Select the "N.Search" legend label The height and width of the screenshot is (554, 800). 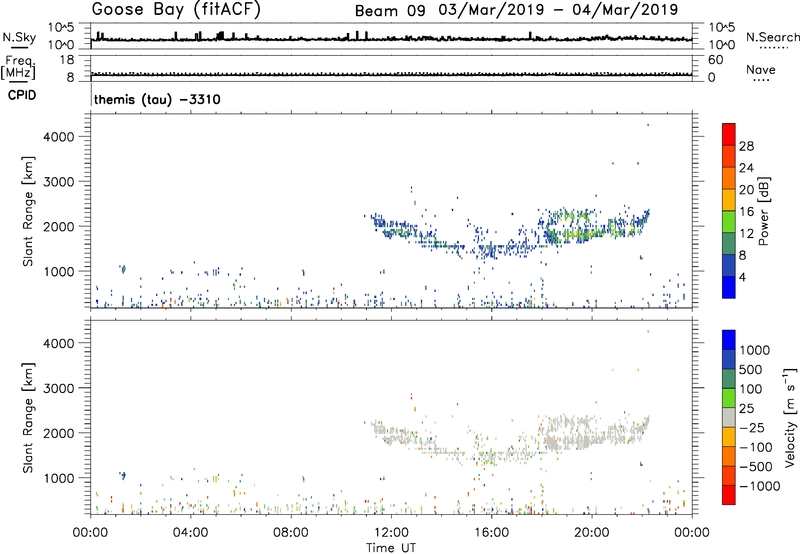point(772,37)
